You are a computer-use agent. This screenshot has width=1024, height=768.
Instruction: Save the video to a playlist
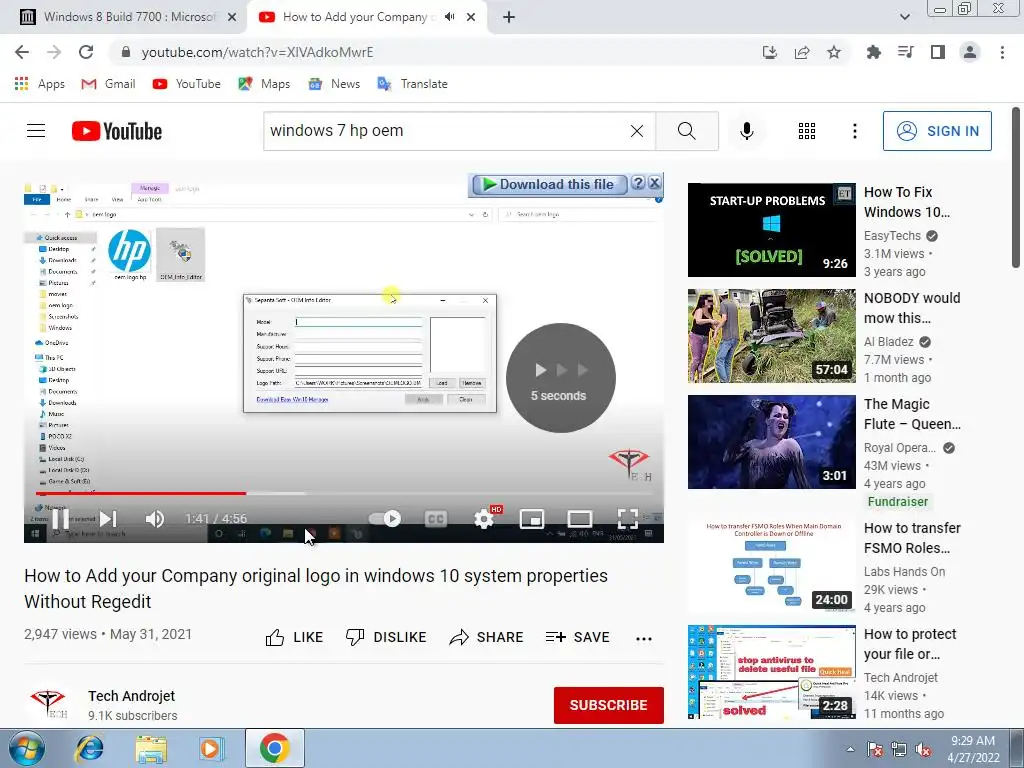click(x=577, y=637)
